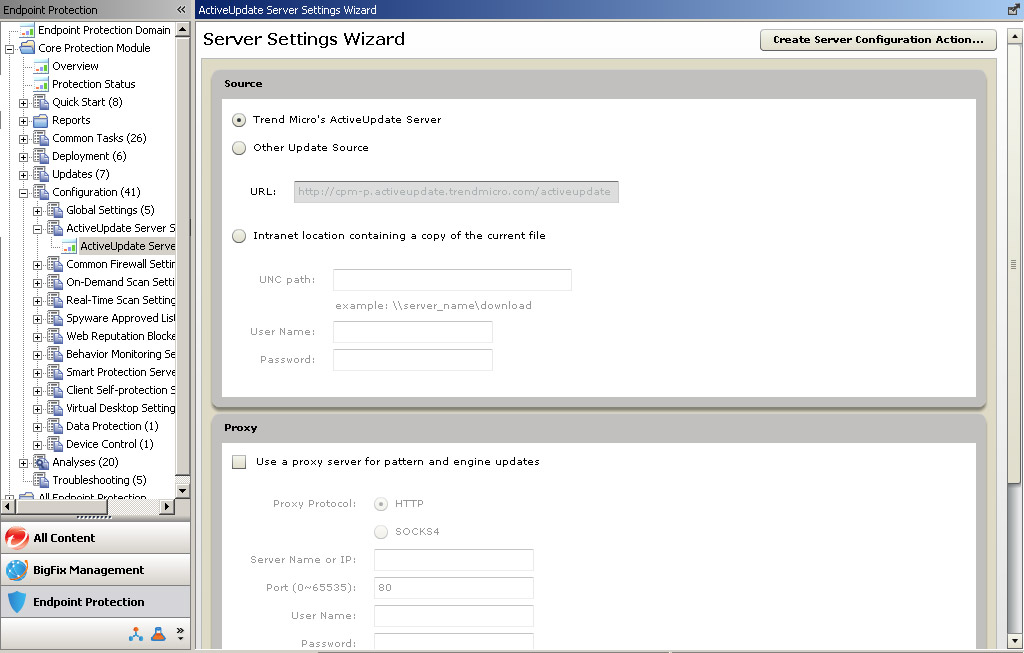
Task: Choose the SOCKS4 proxy protocol
Action: [380, 532]
